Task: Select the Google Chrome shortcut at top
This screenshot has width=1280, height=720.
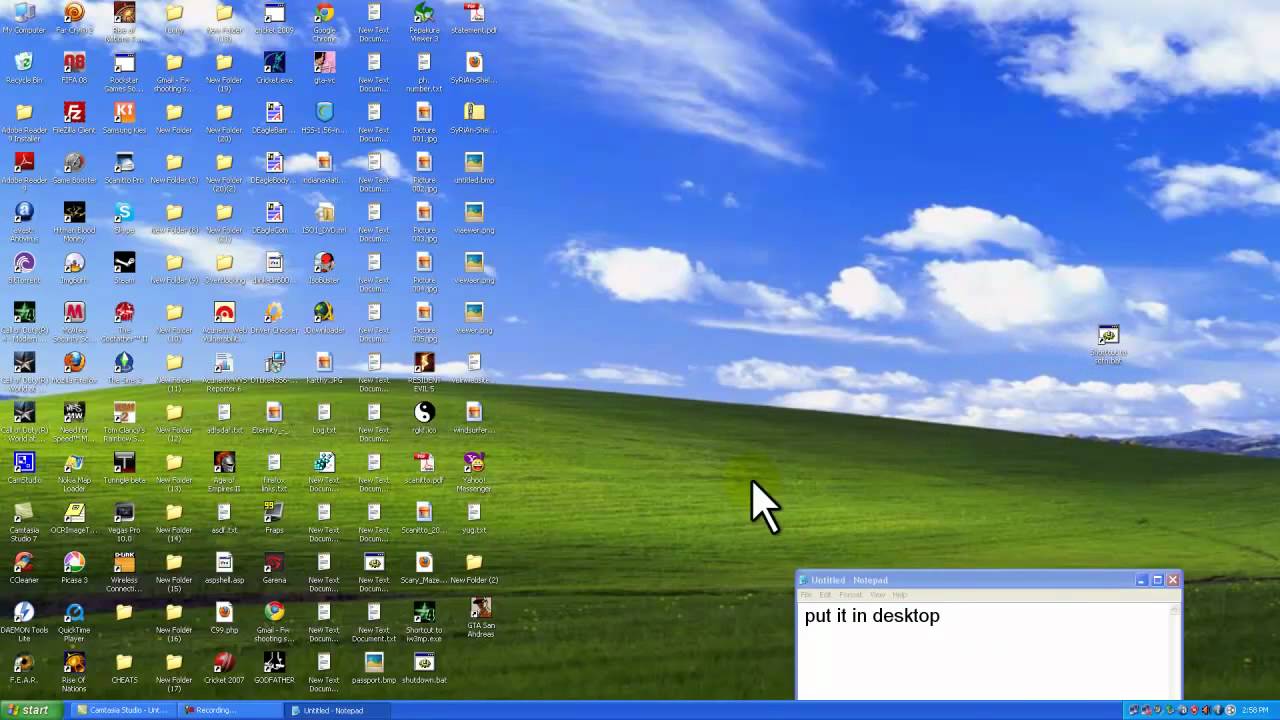Action: pyautogui.click(x=324, y=23)
